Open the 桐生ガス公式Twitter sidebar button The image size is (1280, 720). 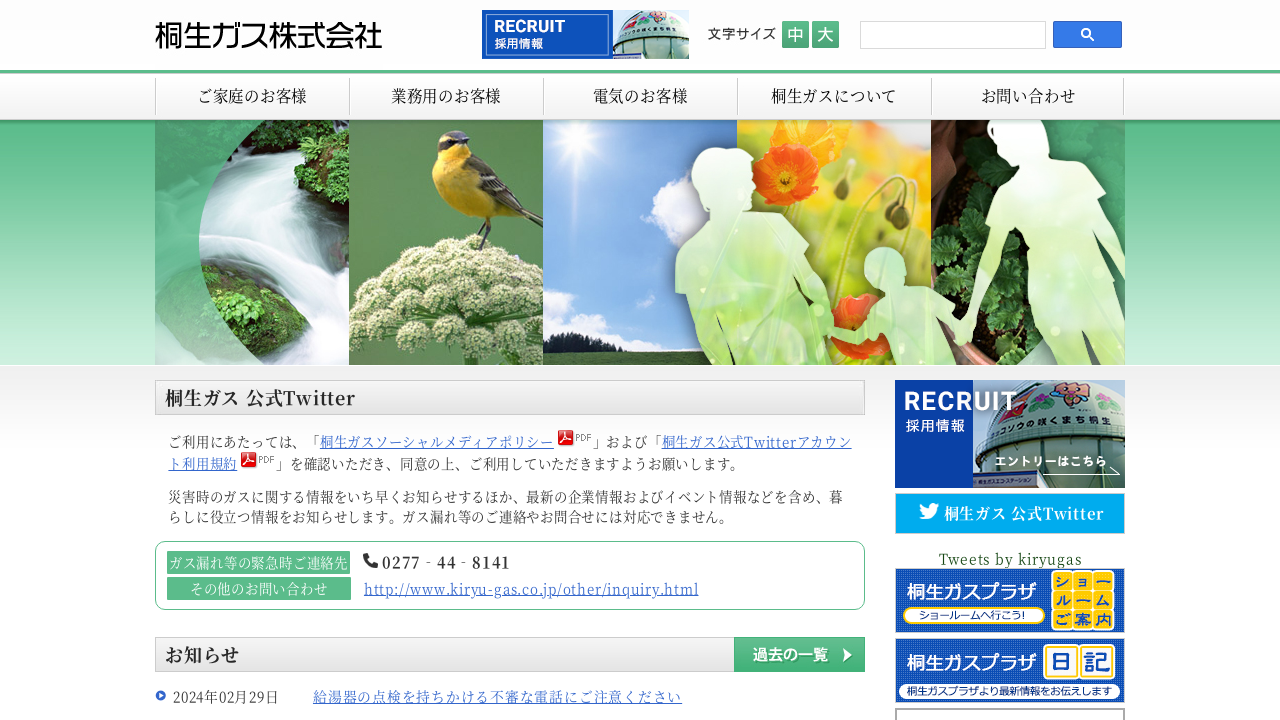point(1009,513)
